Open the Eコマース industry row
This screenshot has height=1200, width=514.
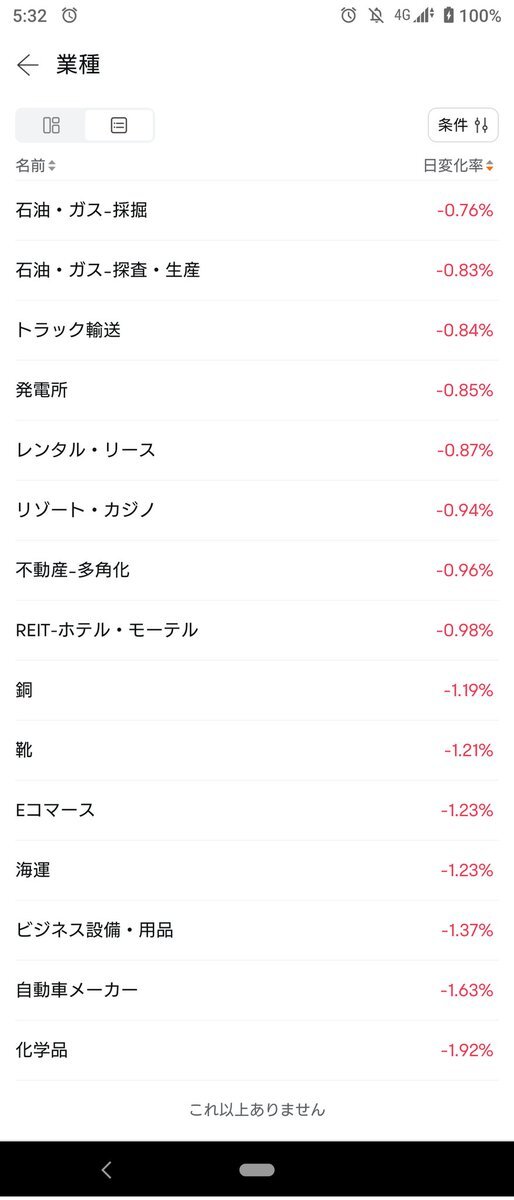tap(257, 810)
